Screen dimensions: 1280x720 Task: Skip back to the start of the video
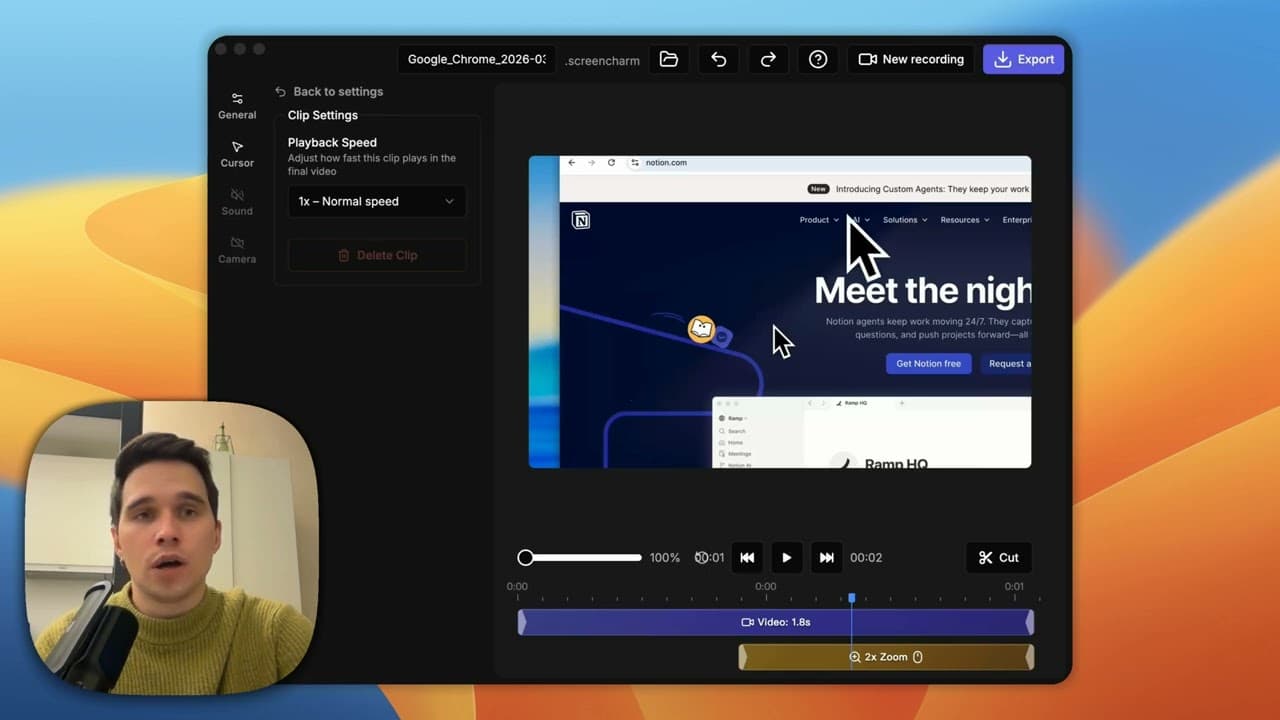coord(747,557)
